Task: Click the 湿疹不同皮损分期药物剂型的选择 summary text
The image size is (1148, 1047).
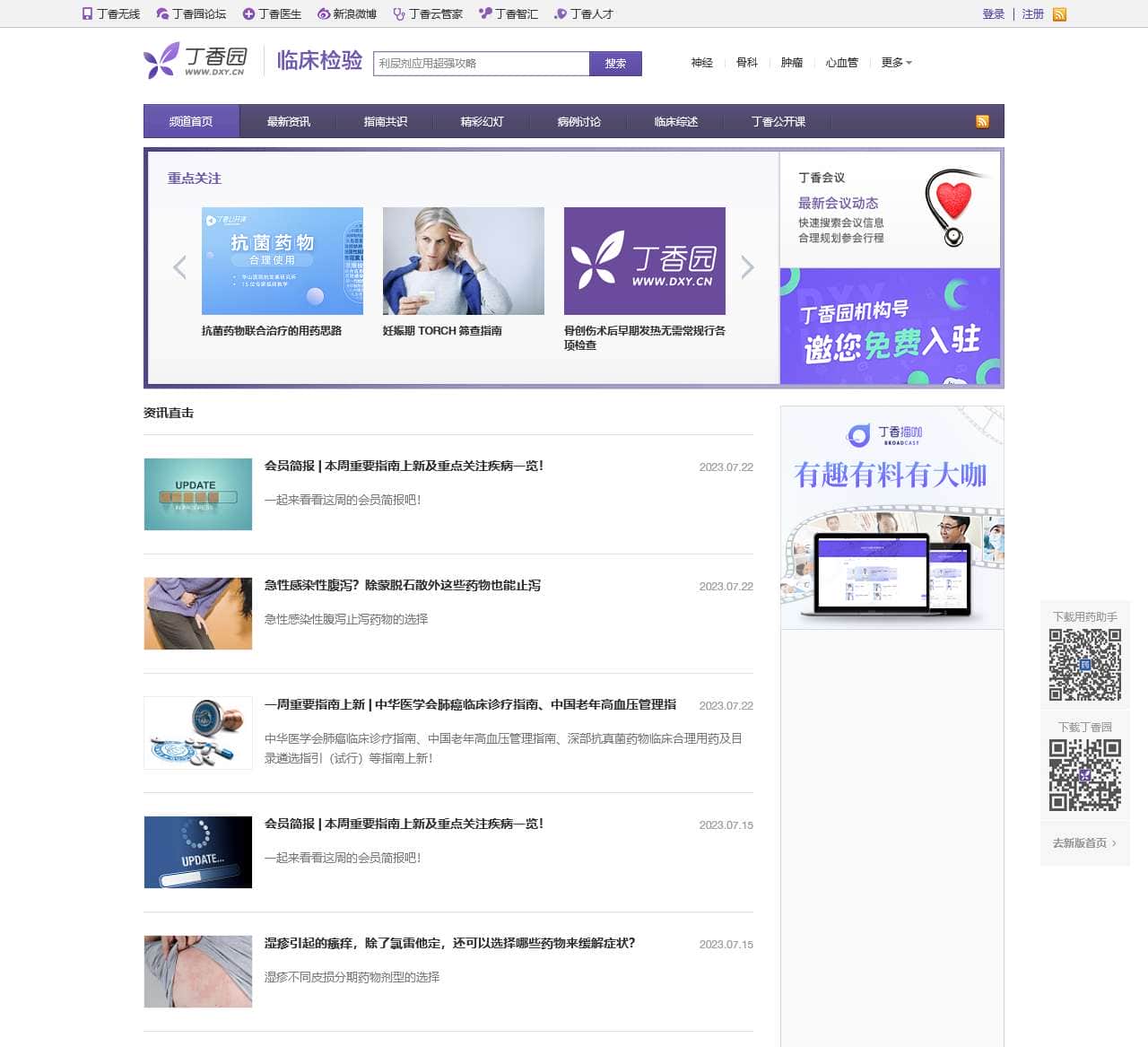Action: (x=352, y=978)
